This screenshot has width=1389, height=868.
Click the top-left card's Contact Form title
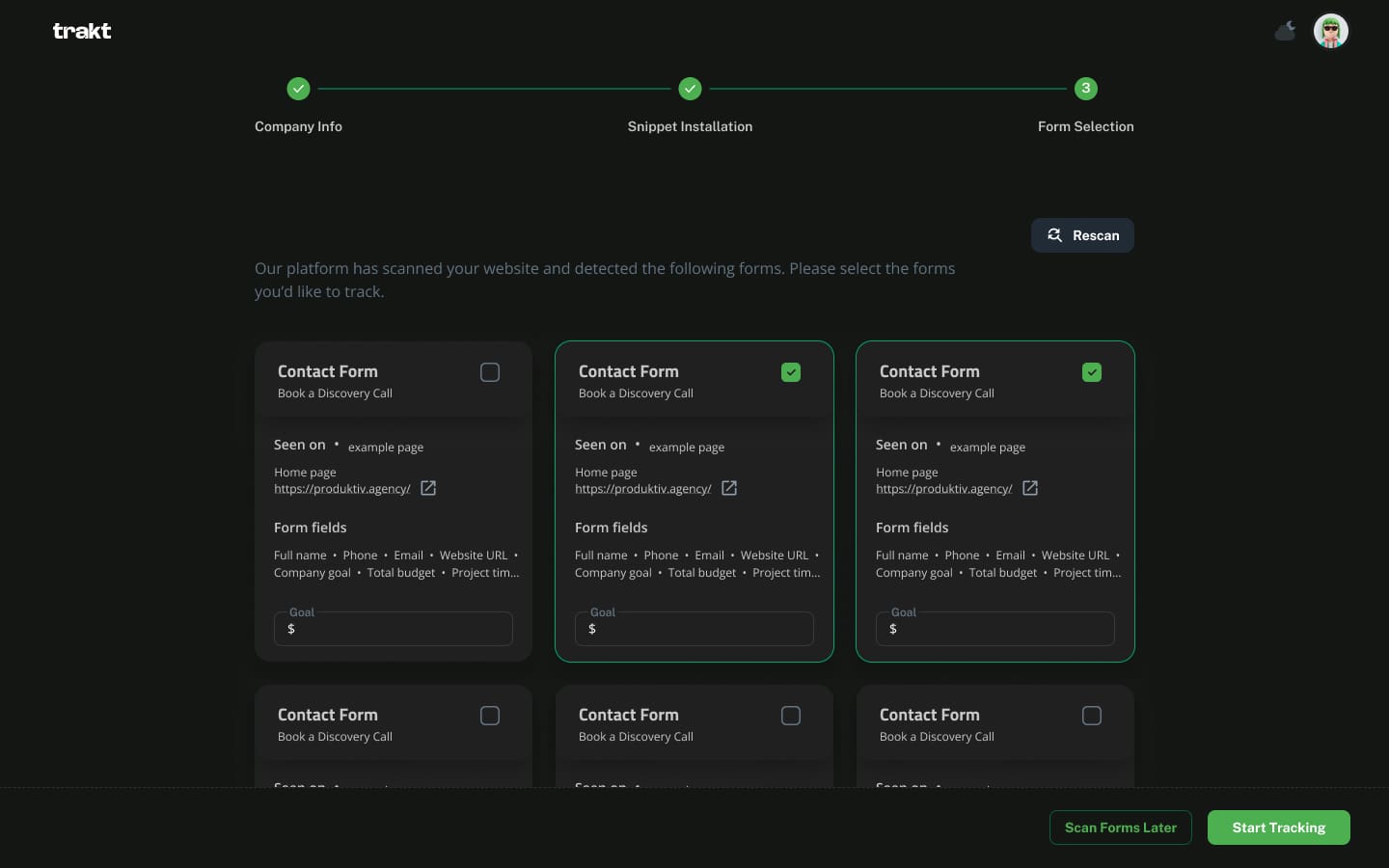click(328, 371)
